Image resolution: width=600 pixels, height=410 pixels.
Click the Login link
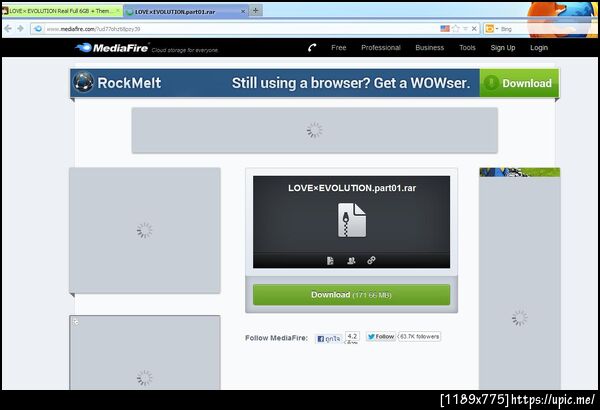click(539, 47)
